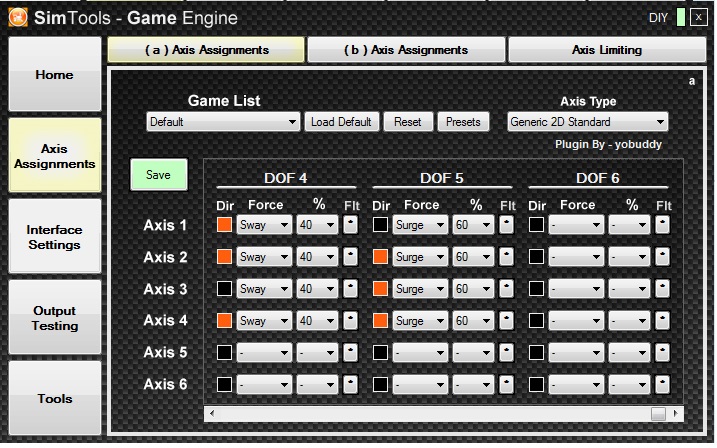Viewport: 717px width, 448px height.
Task: Toggle Axis 2 DOF 5 direction box
Action: 380,256
